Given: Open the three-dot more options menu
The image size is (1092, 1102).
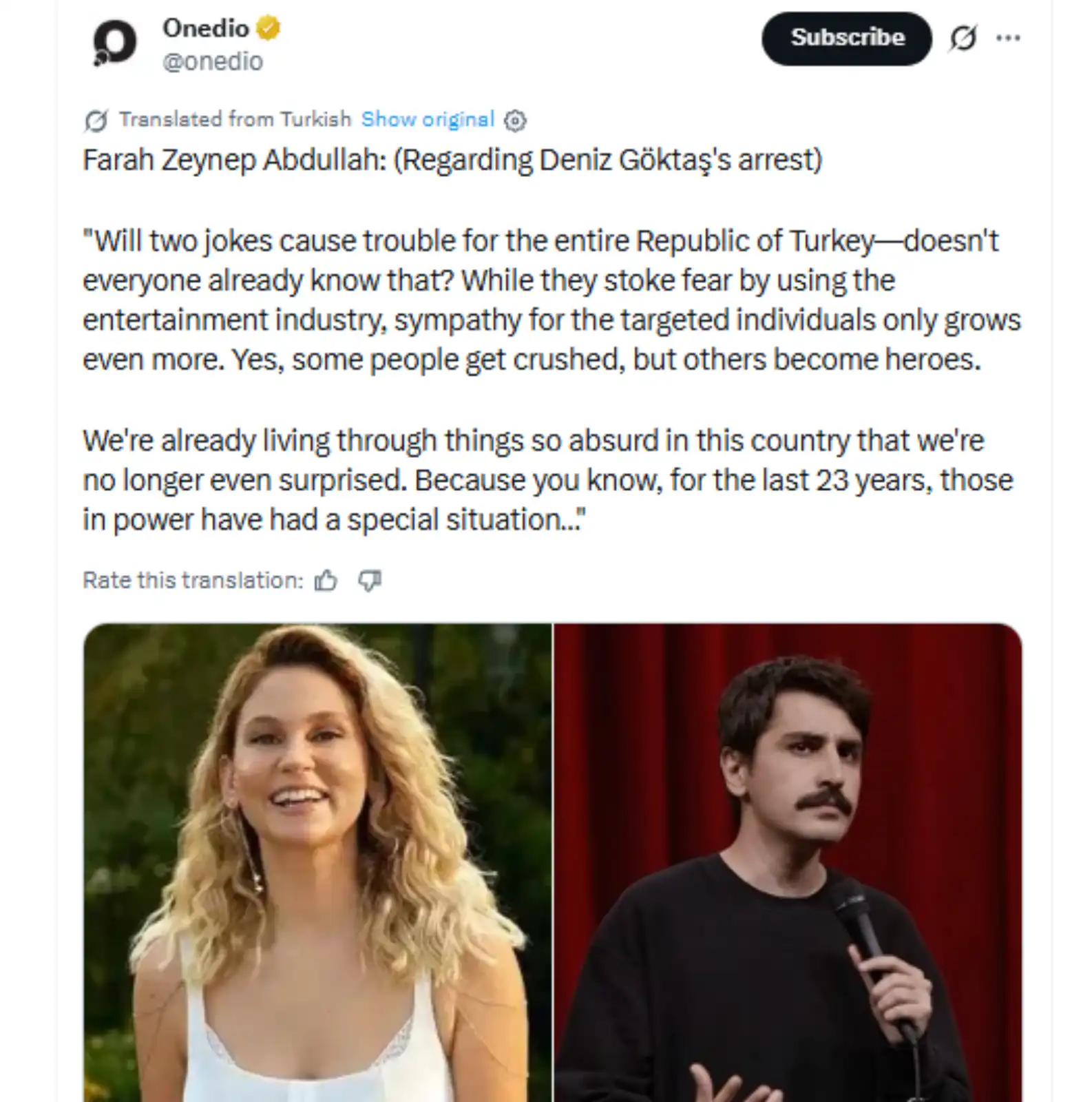Looking at the screenshot, I should [x=1008, y=38].
